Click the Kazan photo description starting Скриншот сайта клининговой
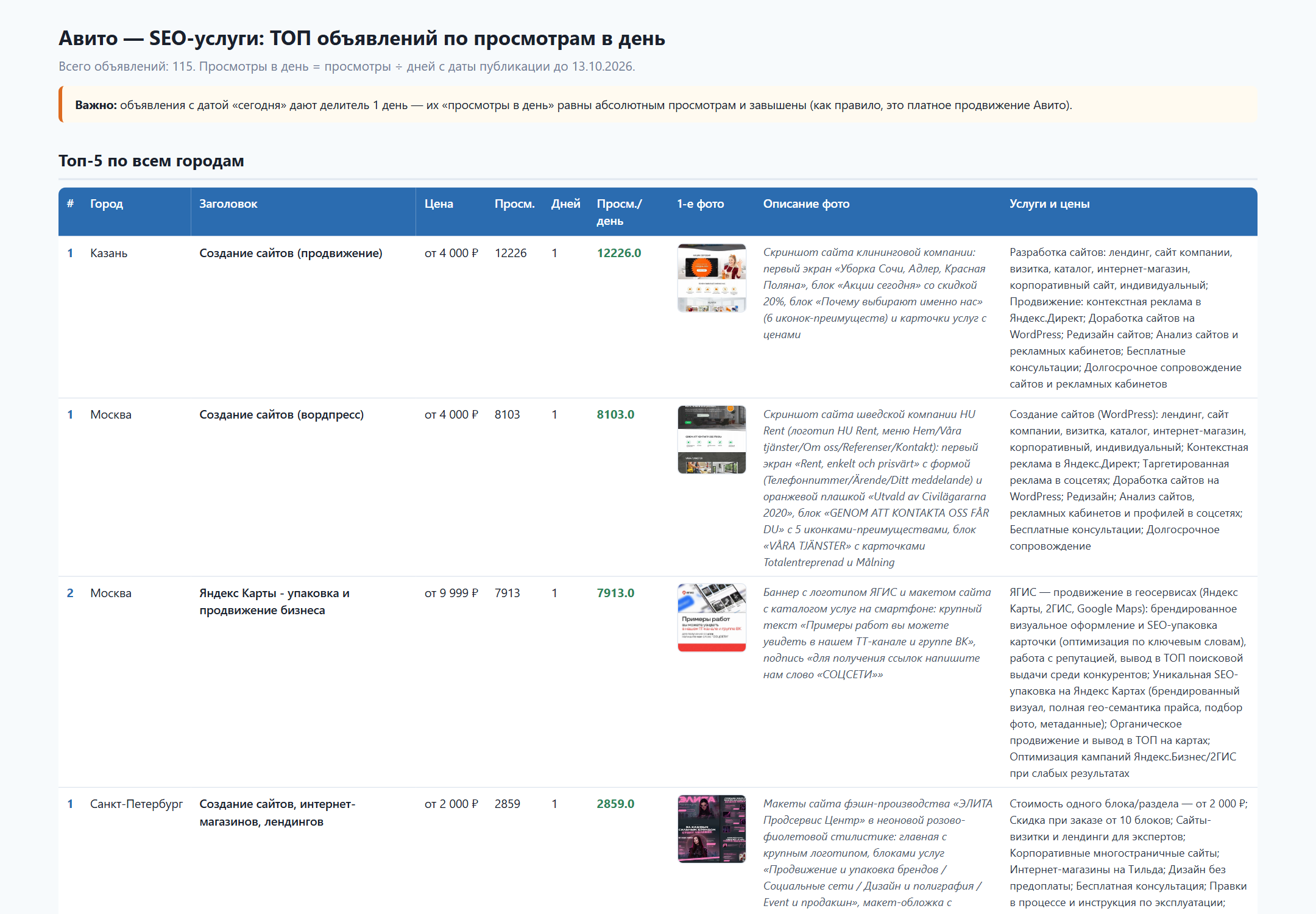 (x=876, y=293)
